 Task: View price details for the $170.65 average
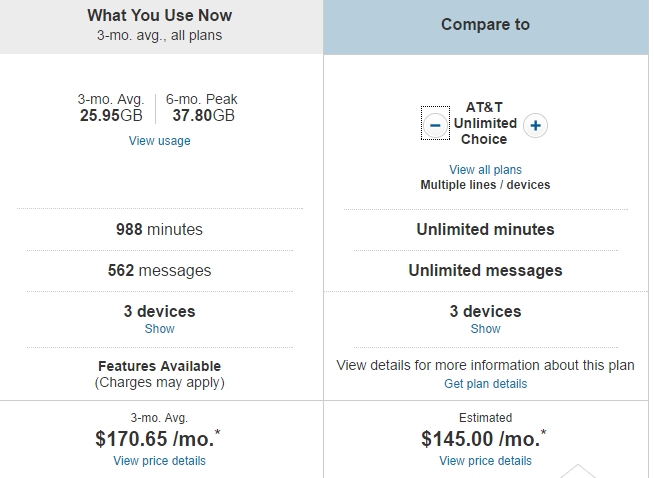(x=159, y=461)
